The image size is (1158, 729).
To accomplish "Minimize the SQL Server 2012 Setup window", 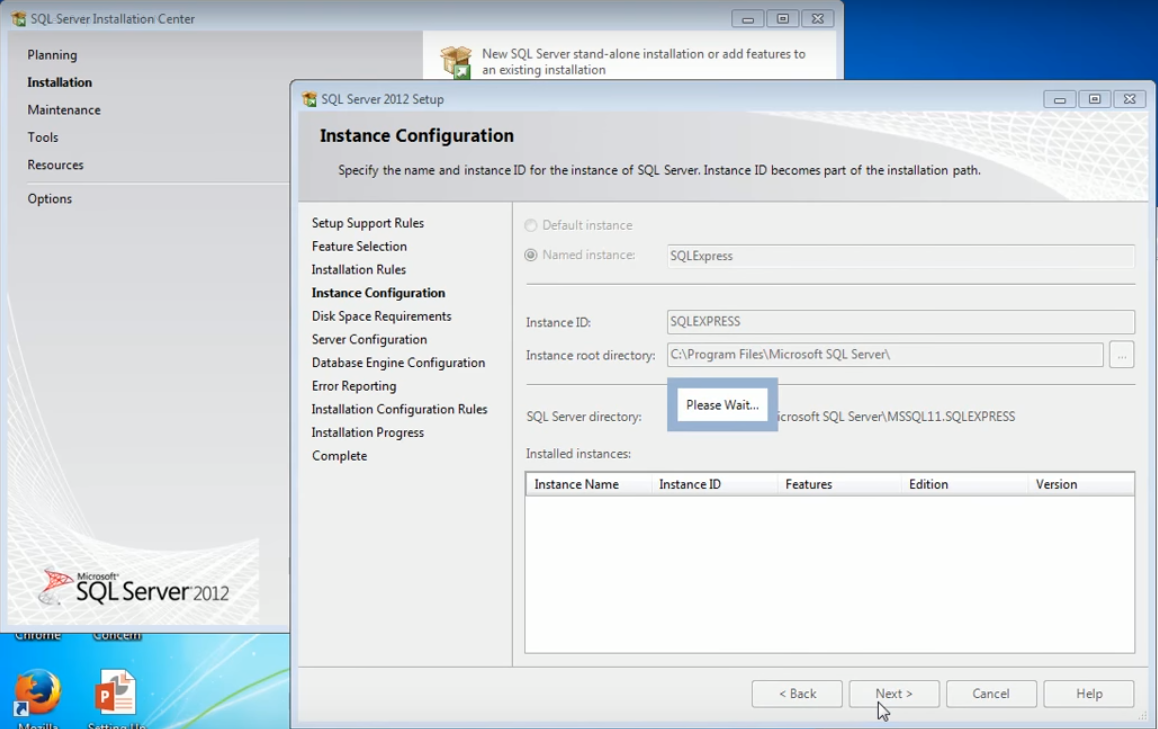I will tap(1060, 99).
